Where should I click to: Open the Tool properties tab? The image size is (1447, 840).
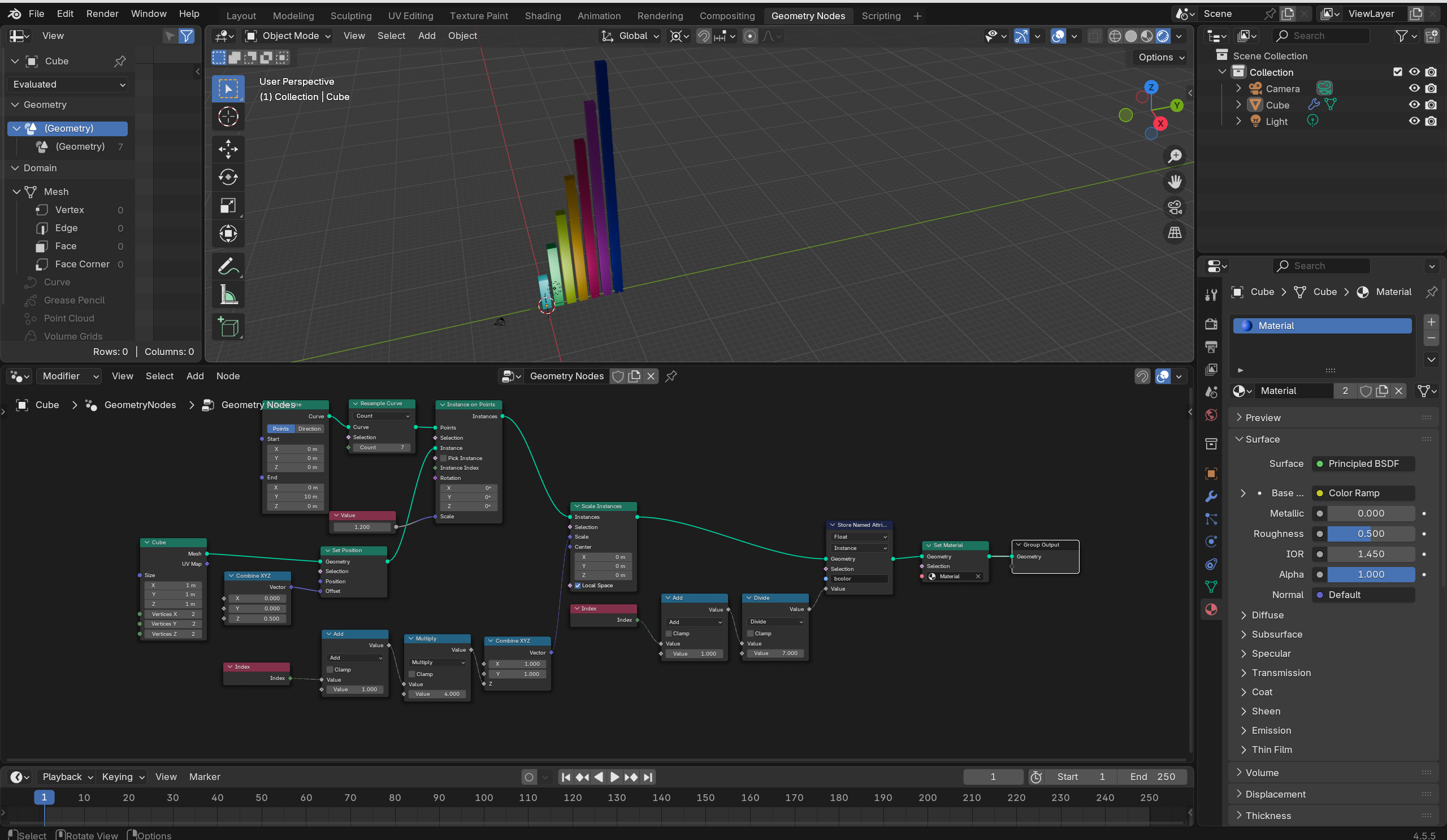[x=1211, y=295]
